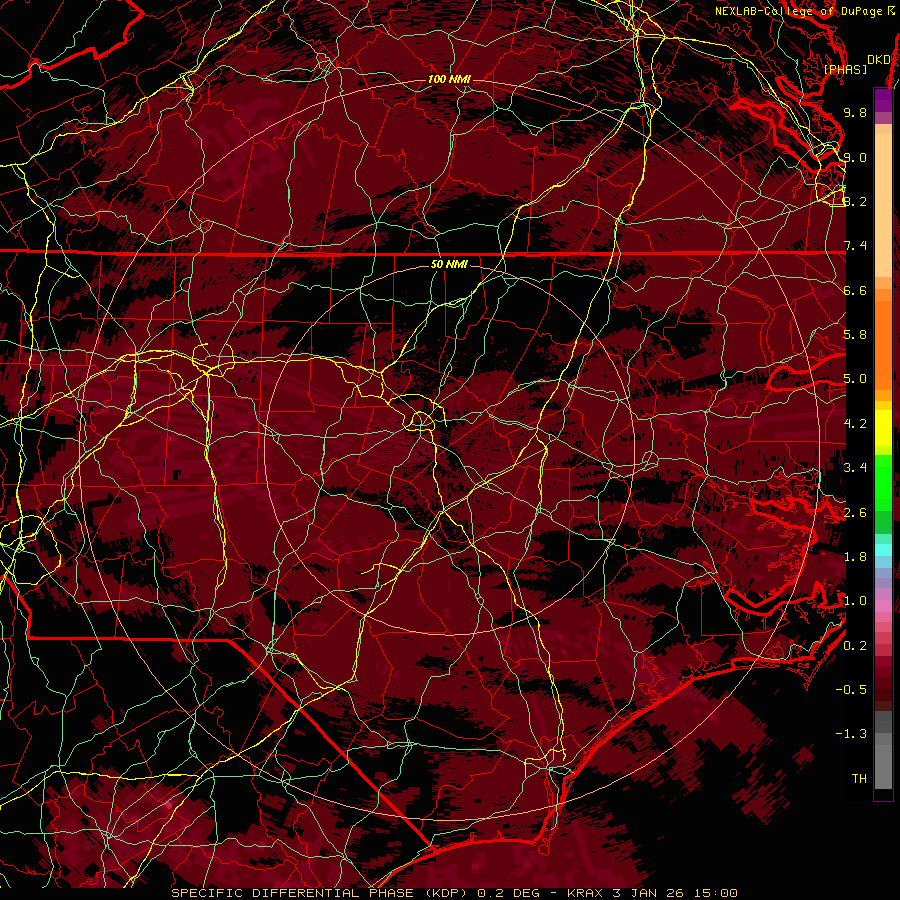
Task: Click the 5.0 value on the color scale
Action: [855, 379]
